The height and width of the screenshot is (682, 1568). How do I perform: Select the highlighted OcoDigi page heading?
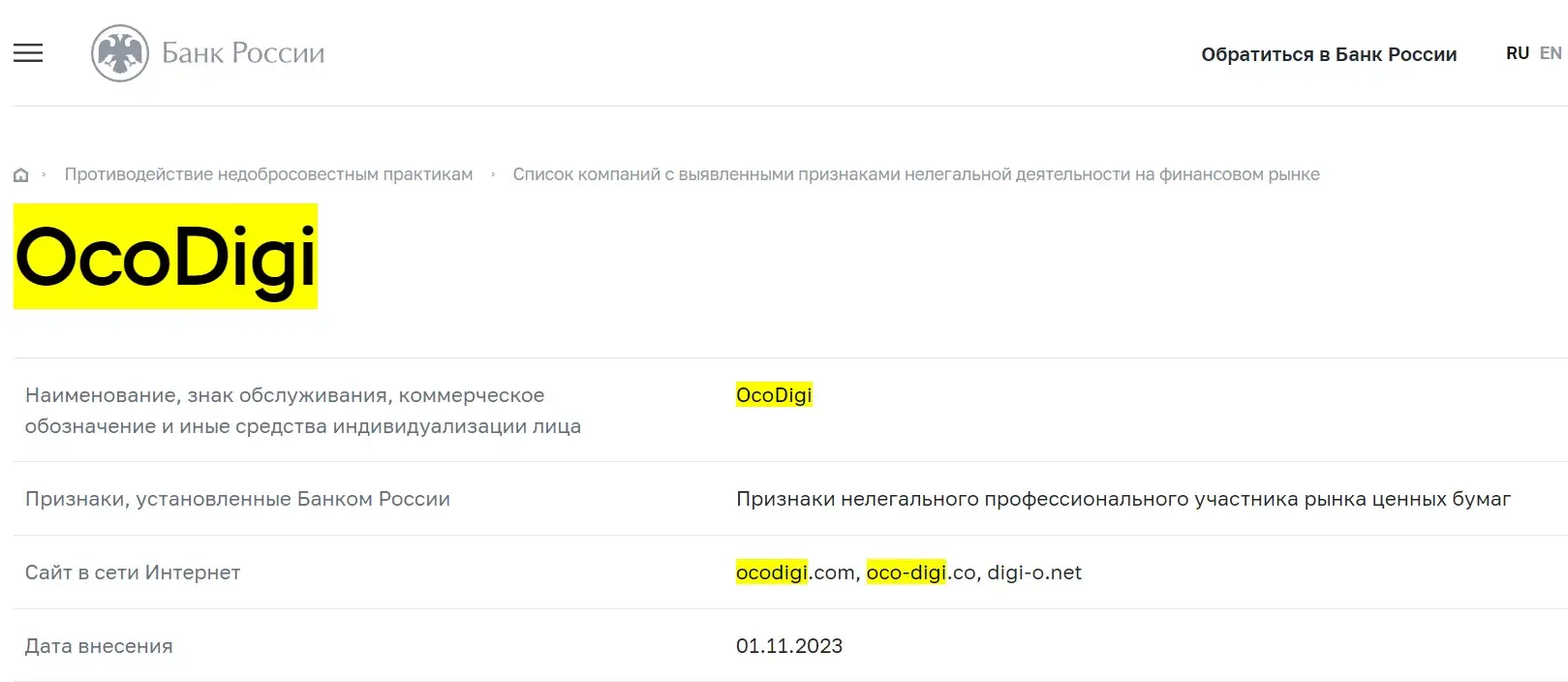pos(165,257)
